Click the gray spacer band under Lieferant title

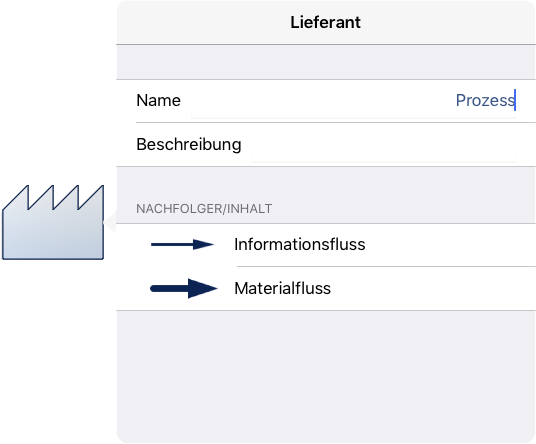point(326,62)
